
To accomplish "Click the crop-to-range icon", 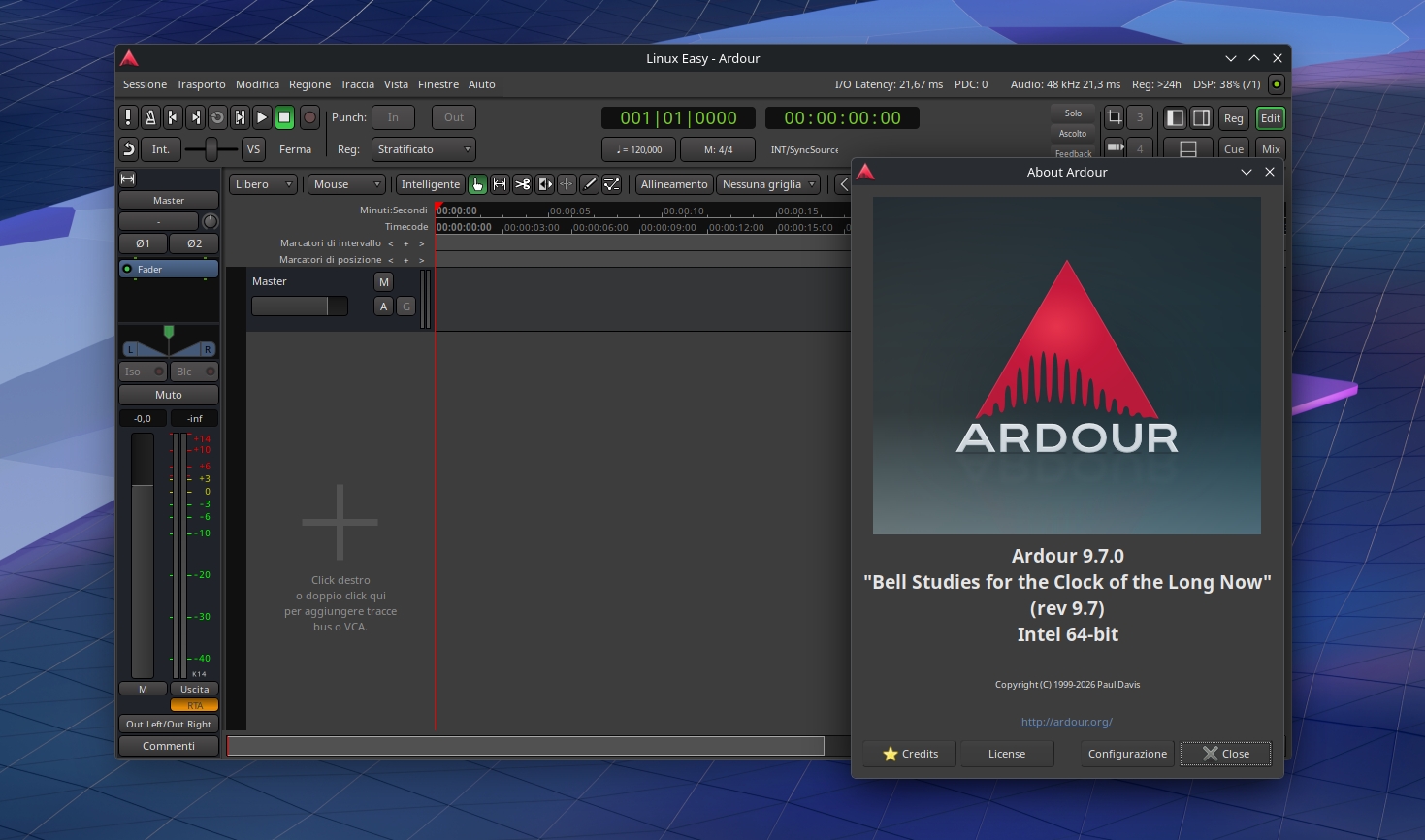I will (x=1115, y=117).
